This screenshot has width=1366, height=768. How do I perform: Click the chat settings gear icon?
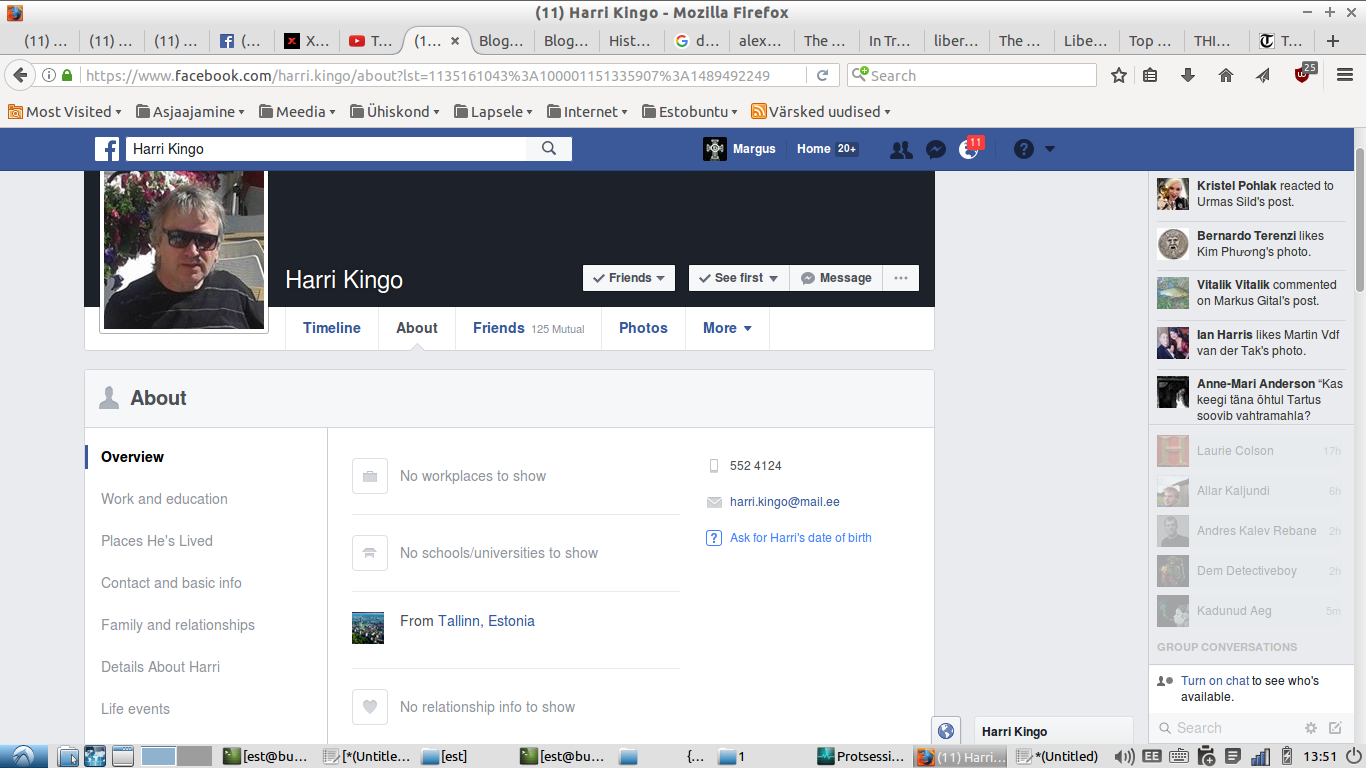pyautogui.click(x=1311, y=728)
